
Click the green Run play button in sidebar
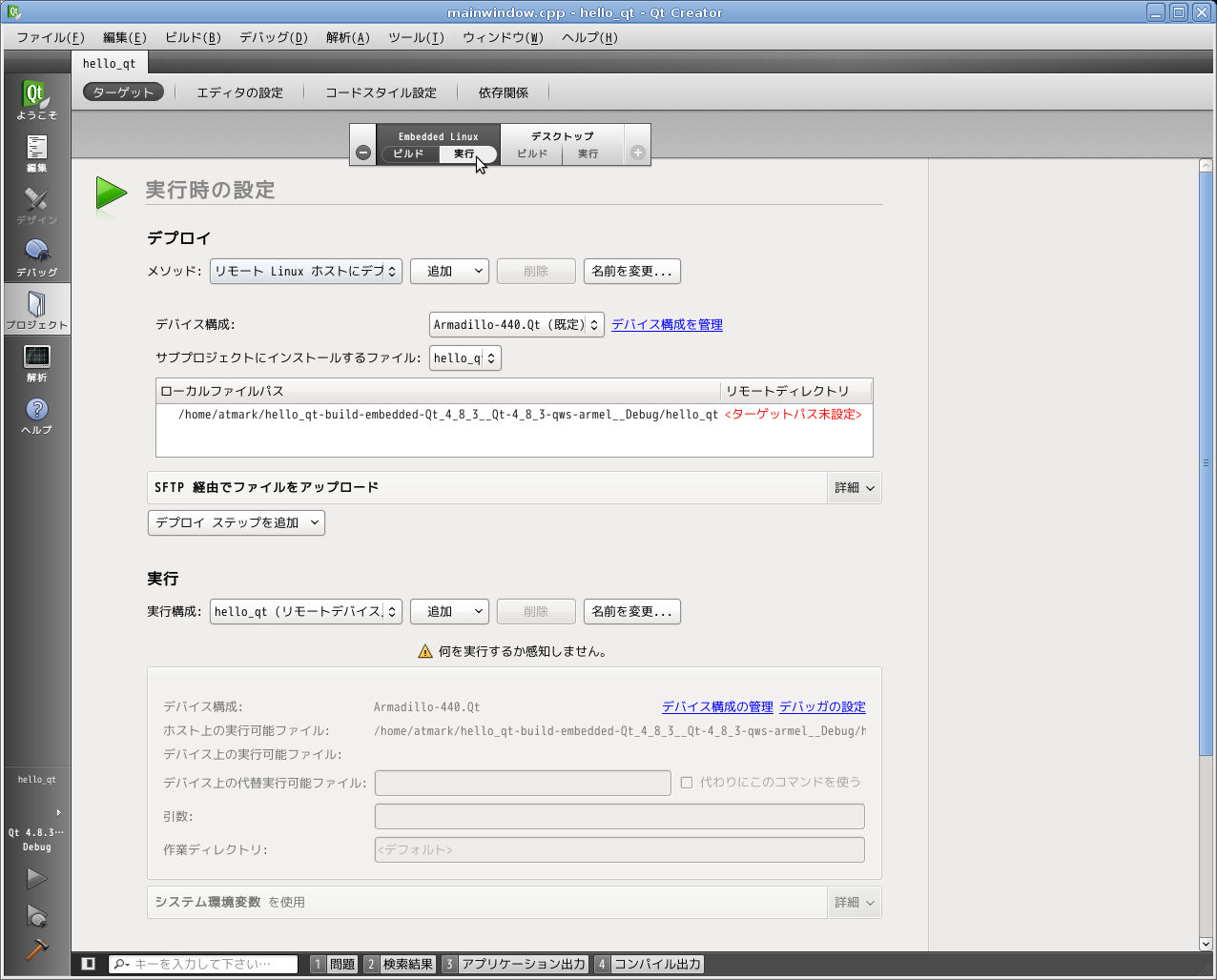point(36,878)
